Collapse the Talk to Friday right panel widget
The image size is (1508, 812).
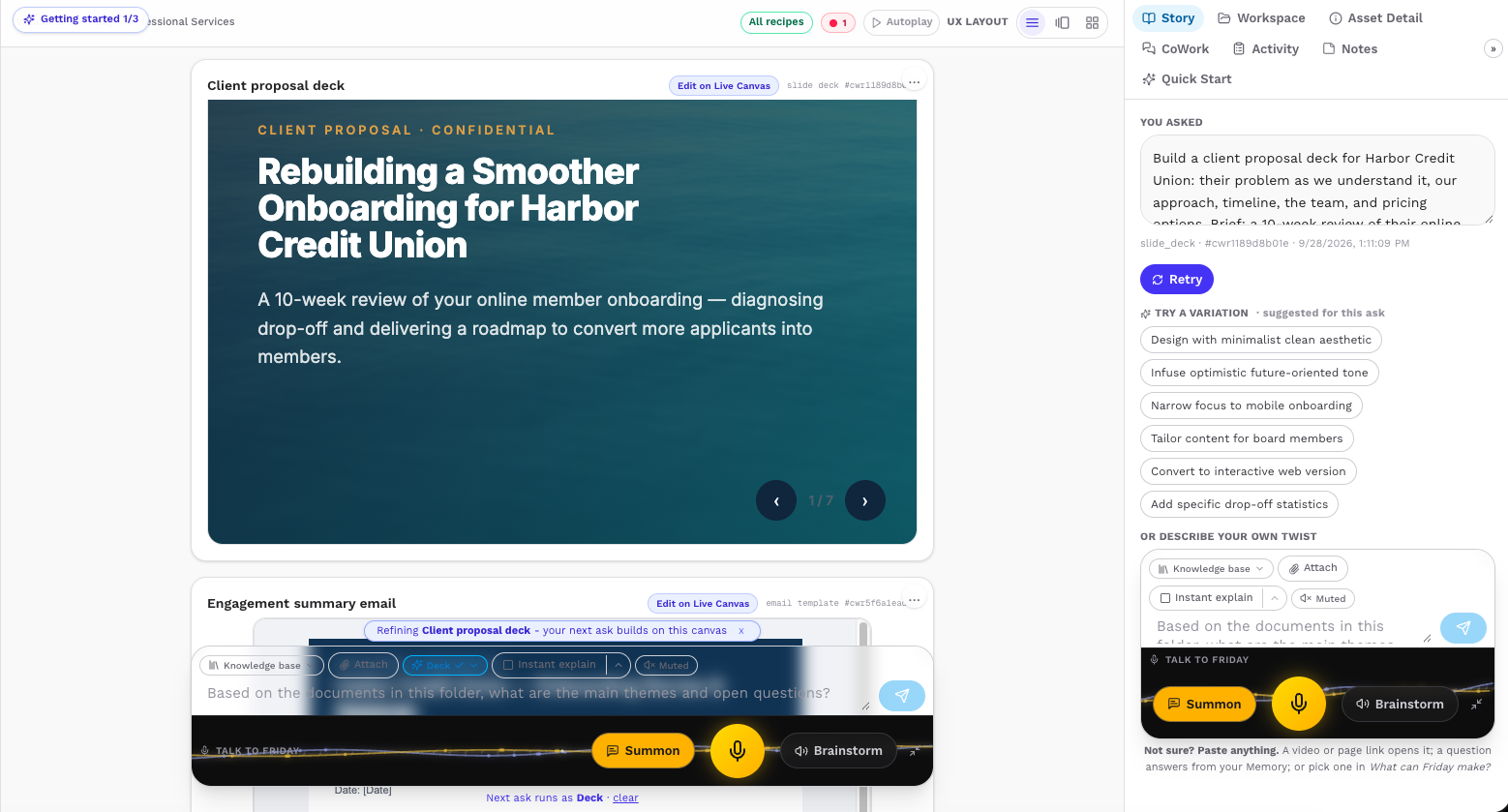[x=1477, y=705]
